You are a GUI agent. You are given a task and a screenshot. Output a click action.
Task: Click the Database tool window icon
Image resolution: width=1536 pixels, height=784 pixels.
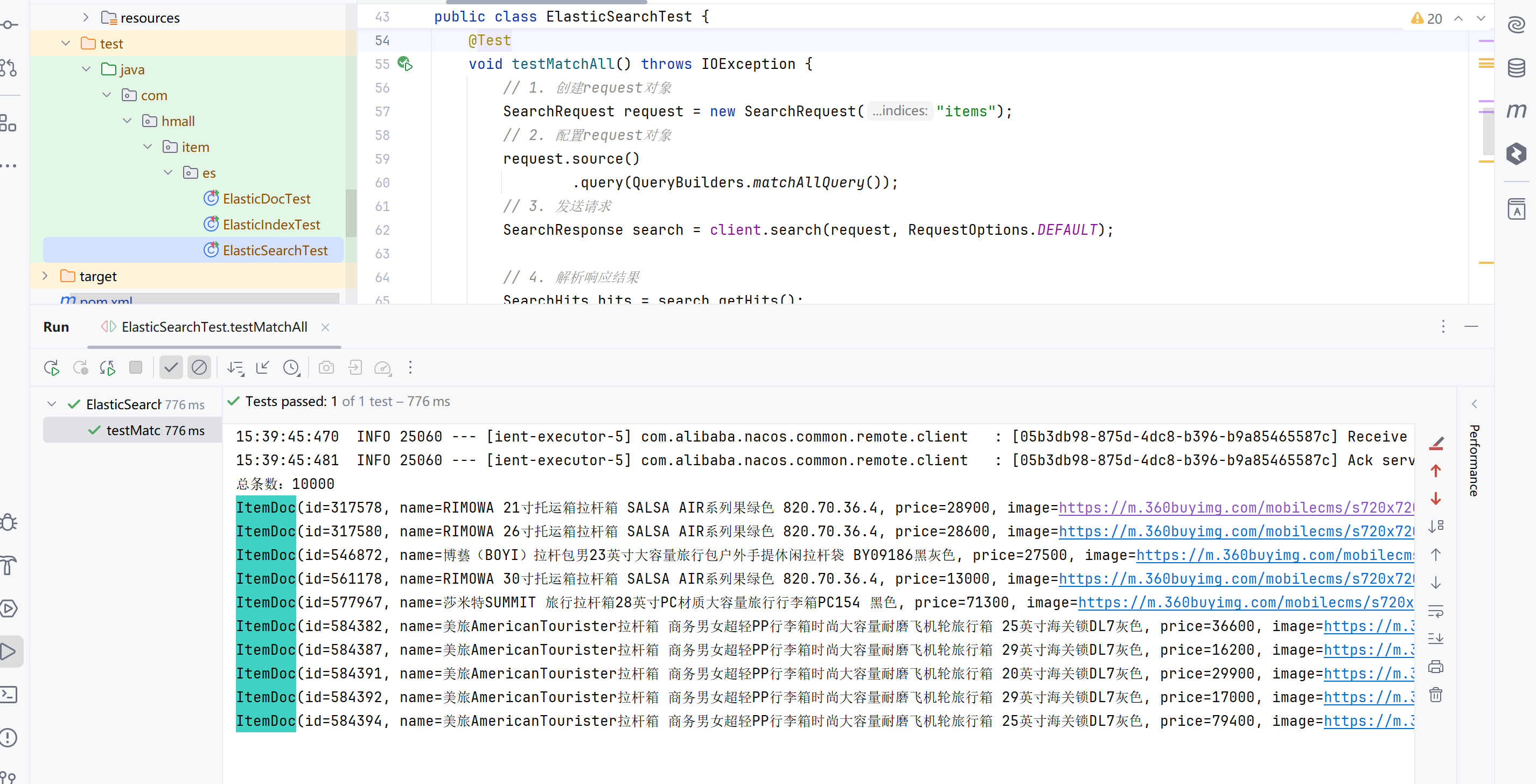click(1516, 67)
